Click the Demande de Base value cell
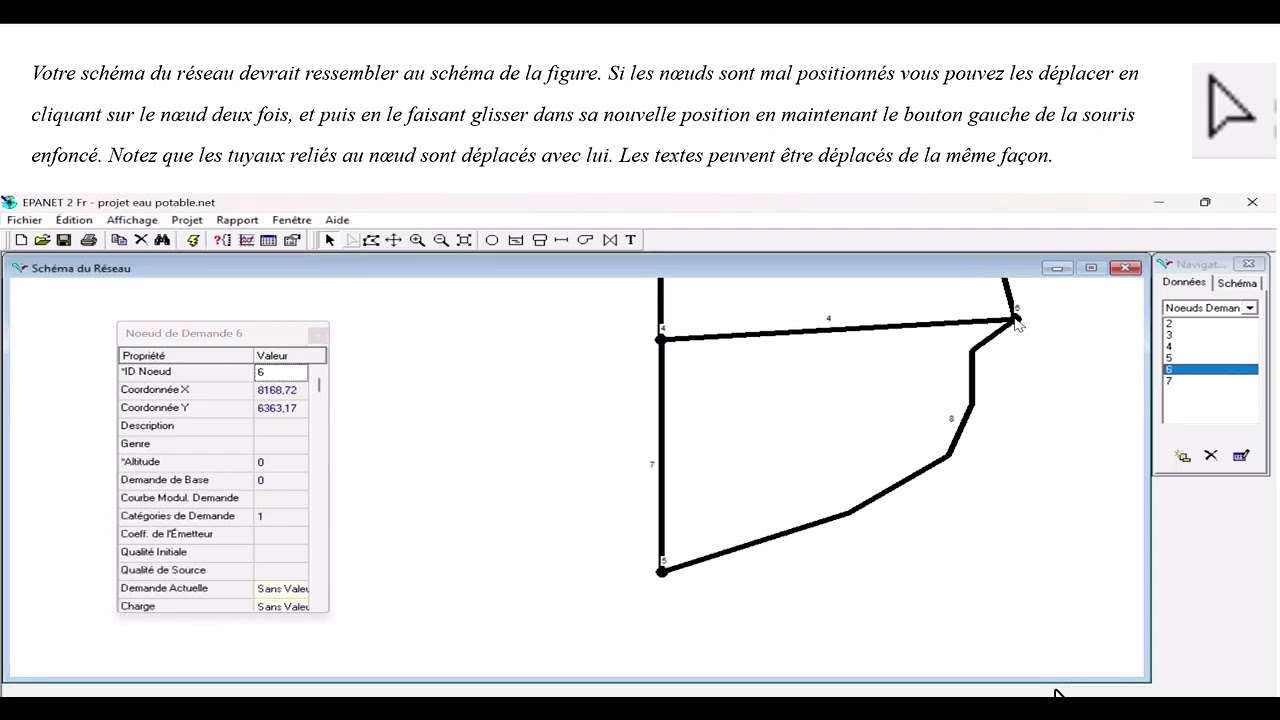The height and width of the screenshot is (720, 1280). [281, 480]
